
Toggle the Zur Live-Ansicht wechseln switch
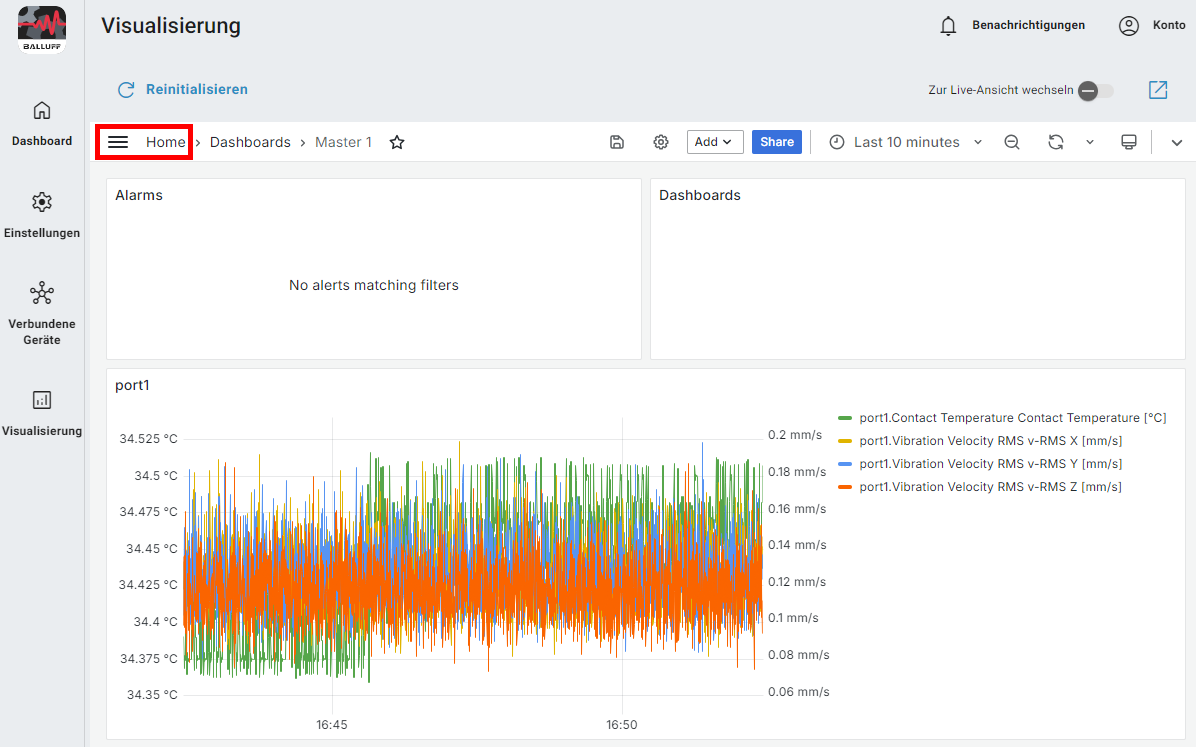(x=1095, y=91)
